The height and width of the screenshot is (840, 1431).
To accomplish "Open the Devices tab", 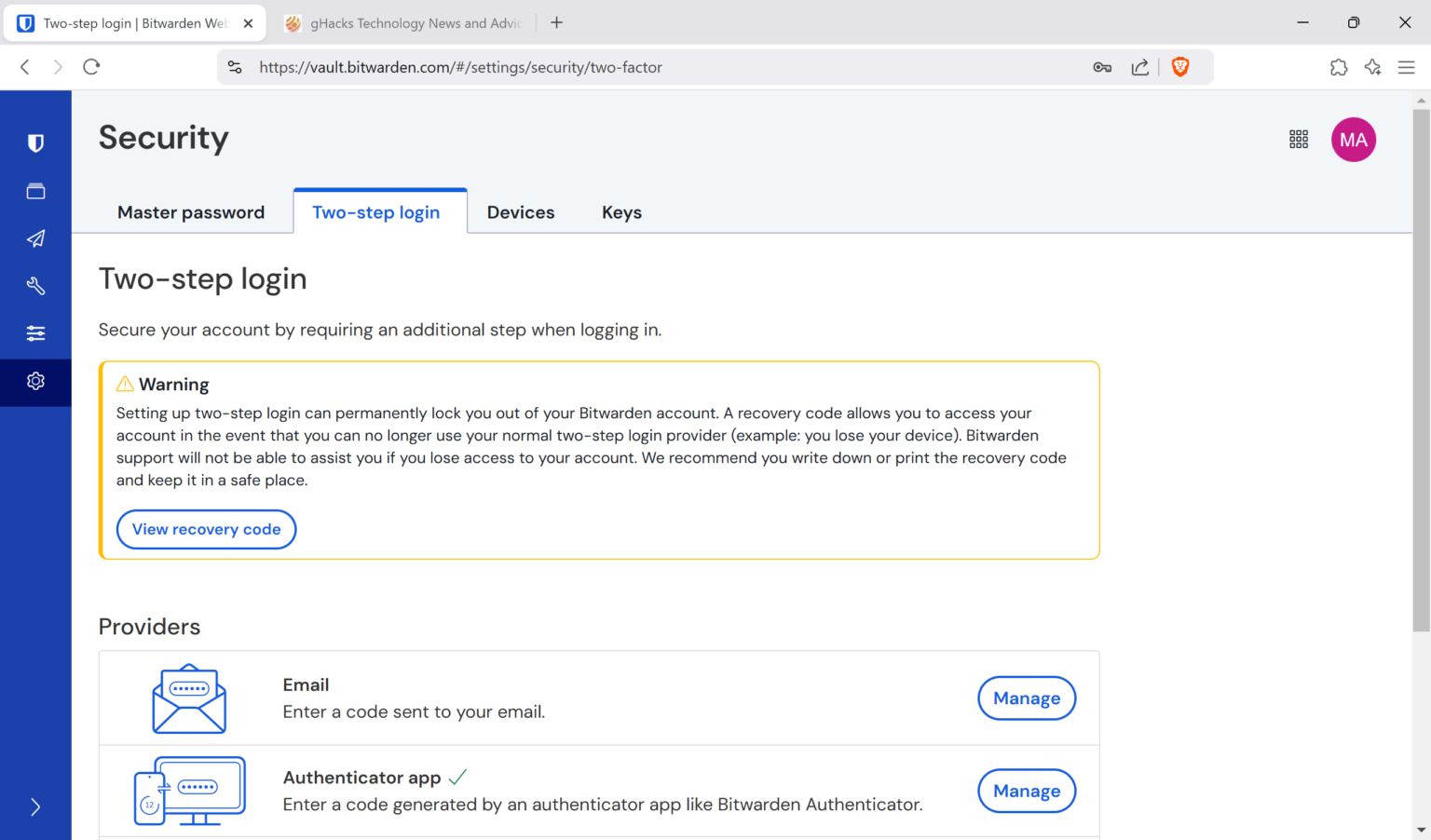I will click(520, 211).
